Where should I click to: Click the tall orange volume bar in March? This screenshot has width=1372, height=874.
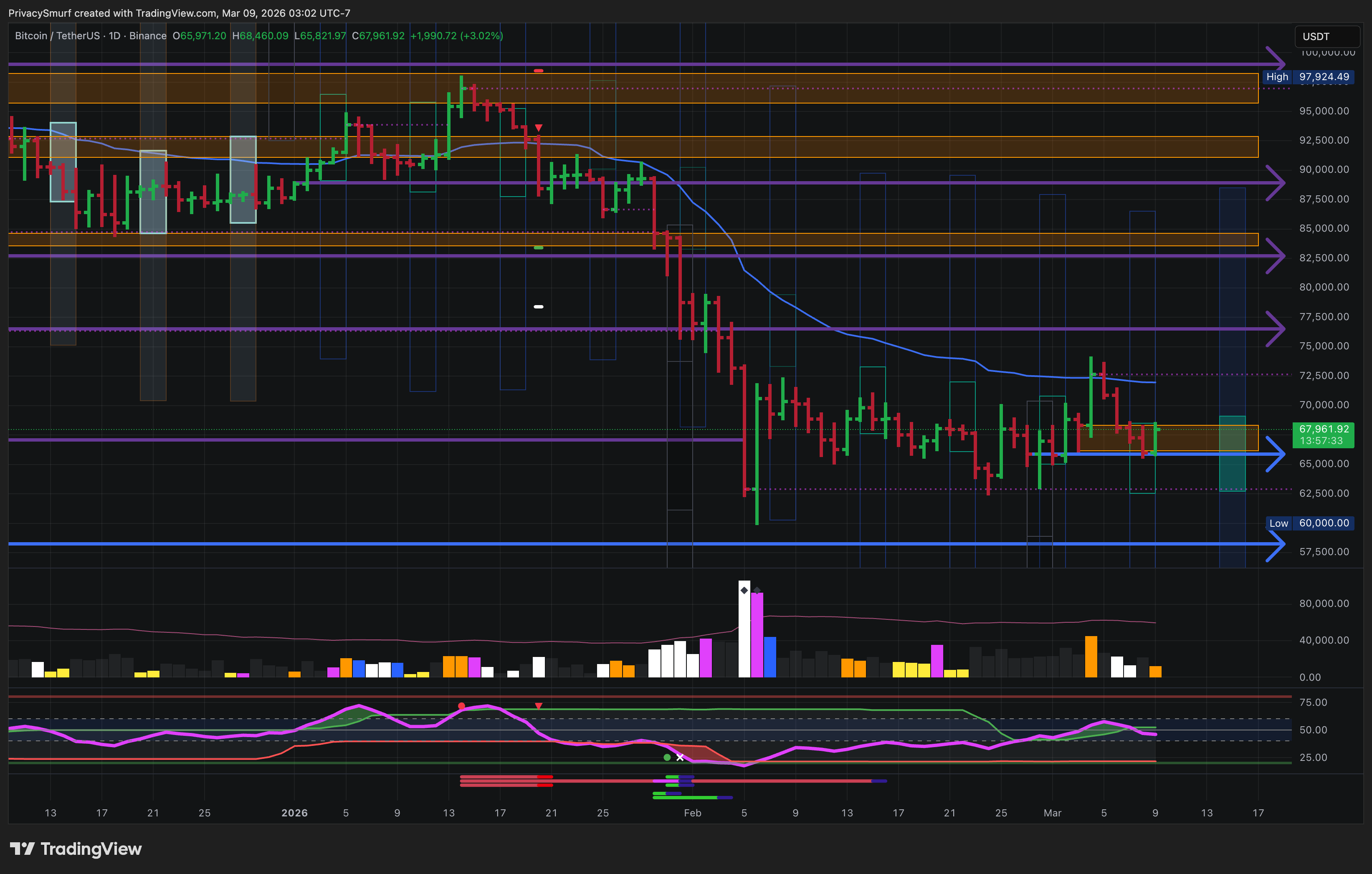click(1091, 657)
